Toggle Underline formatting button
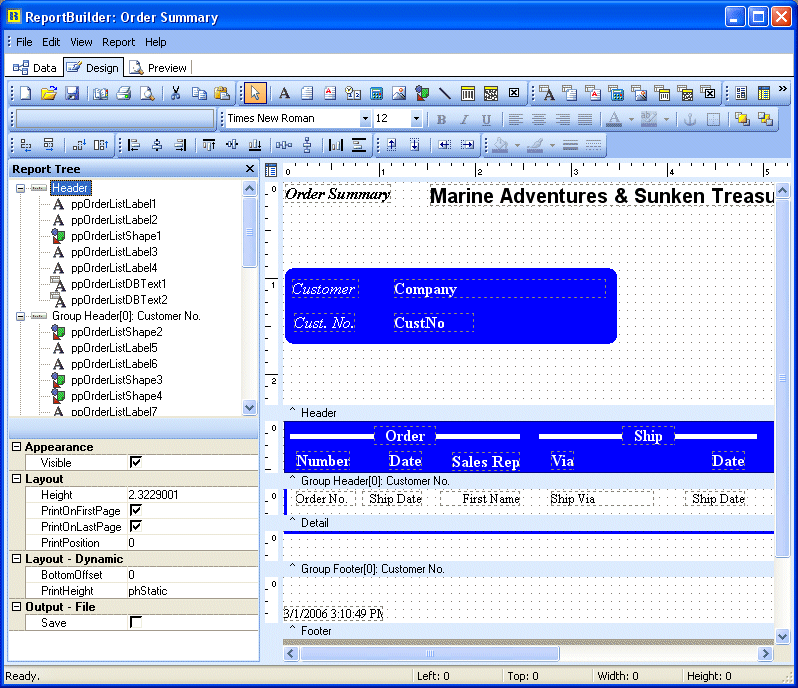The height and width of the screenshot is (688, 798). [487, 120]
